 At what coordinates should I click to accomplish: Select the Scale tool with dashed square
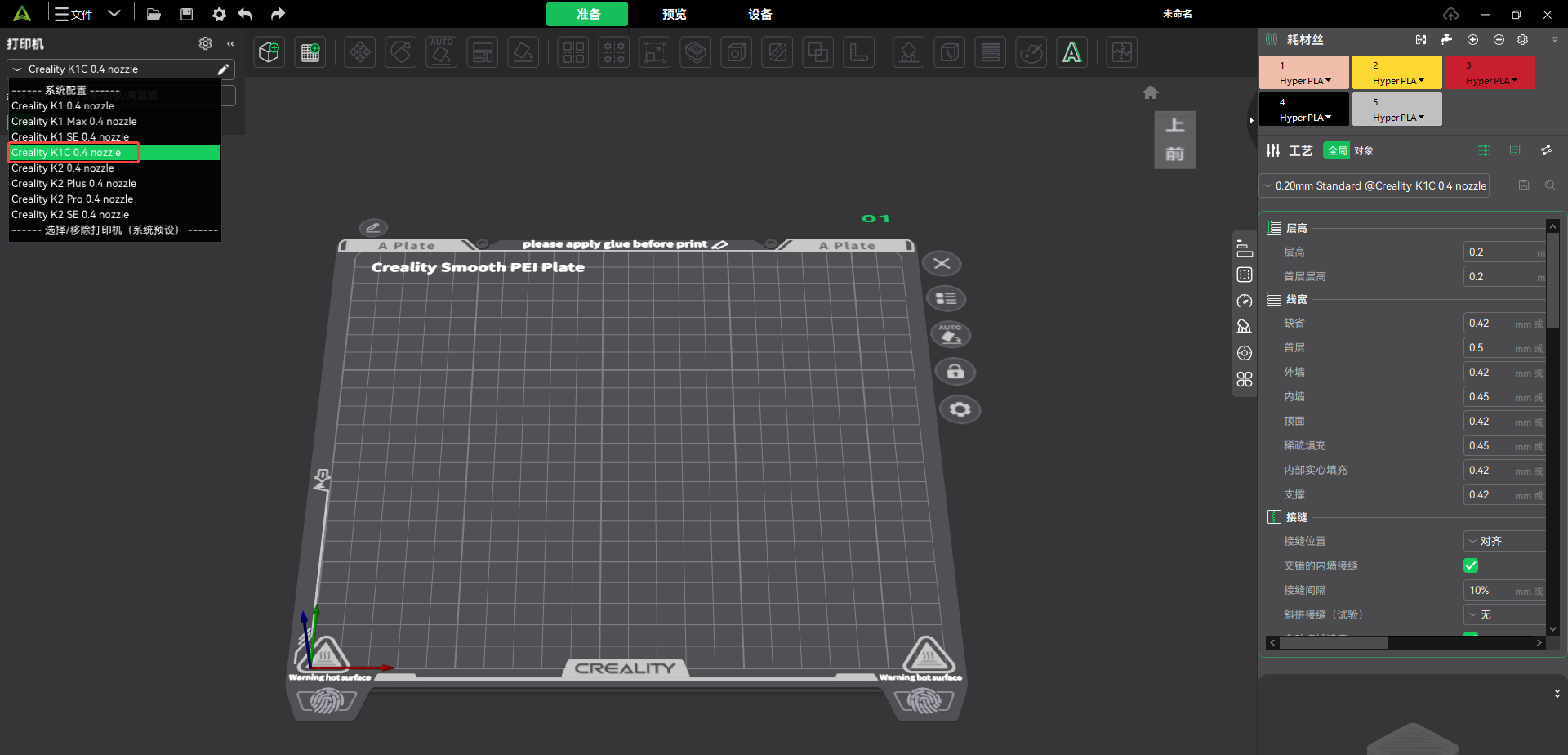click(x=655, y=53)
